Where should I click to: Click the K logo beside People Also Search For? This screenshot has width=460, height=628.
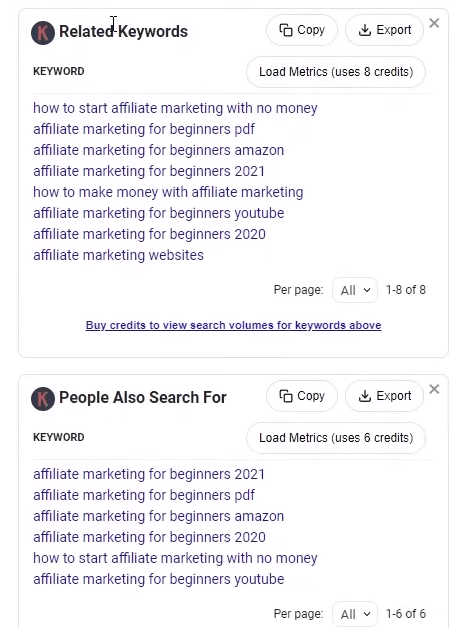(x=43, y=399)
